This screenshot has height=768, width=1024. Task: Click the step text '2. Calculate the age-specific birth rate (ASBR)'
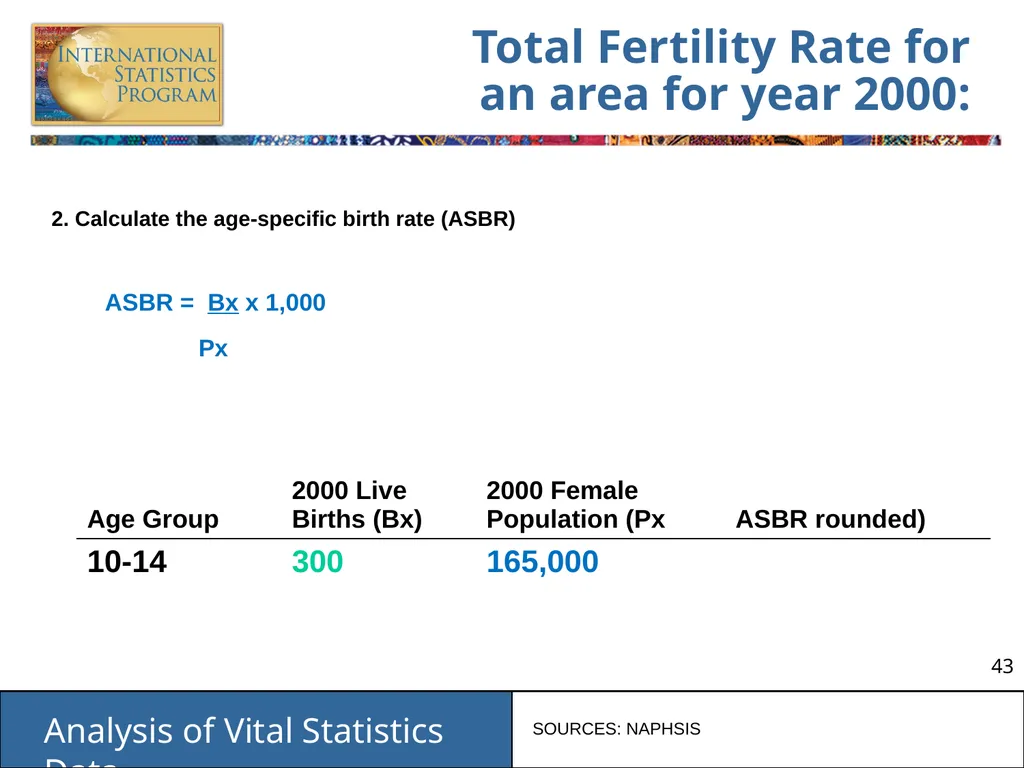click(x=283, y=219)
